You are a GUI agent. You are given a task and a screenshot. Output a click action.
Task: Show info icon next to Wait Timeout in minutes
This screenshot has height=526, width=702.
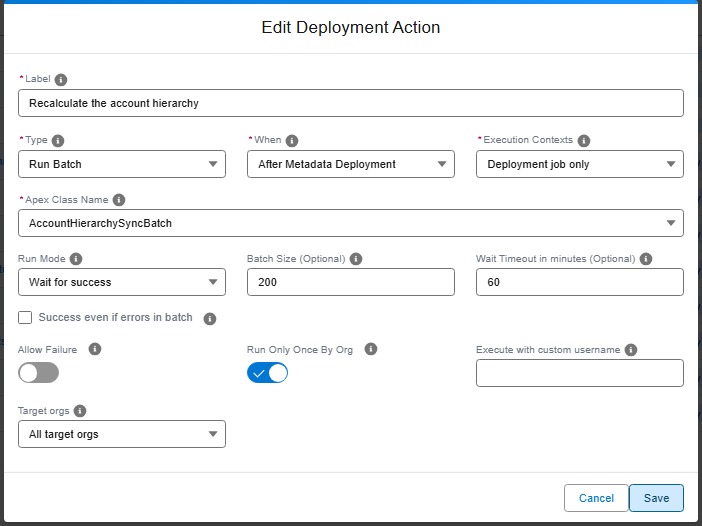[646, 259]
